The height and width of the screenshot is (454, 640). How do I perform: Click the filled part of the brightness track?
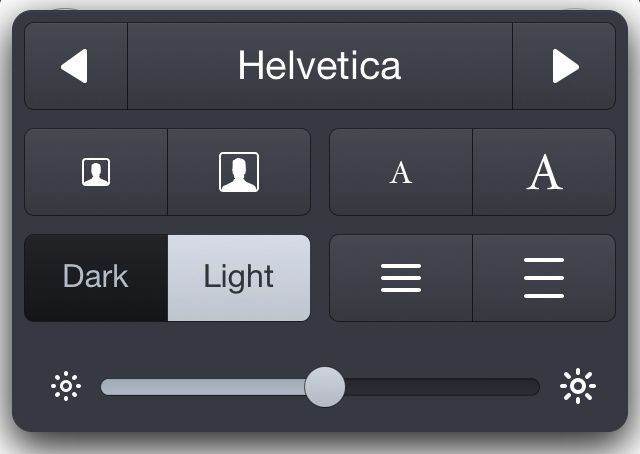200,386
